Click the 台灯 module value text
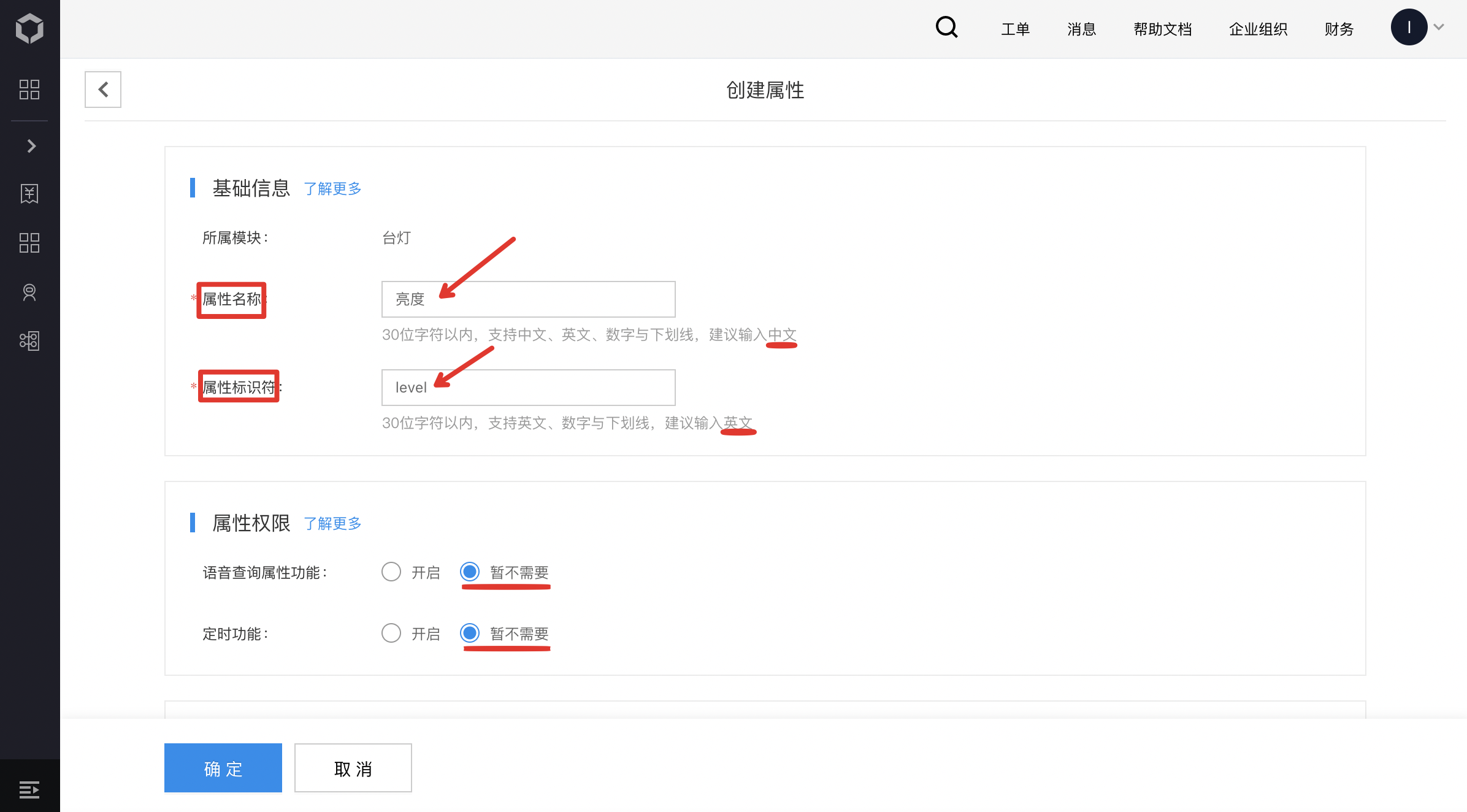This screenshot has height=812, width=1467. (397, 238)
